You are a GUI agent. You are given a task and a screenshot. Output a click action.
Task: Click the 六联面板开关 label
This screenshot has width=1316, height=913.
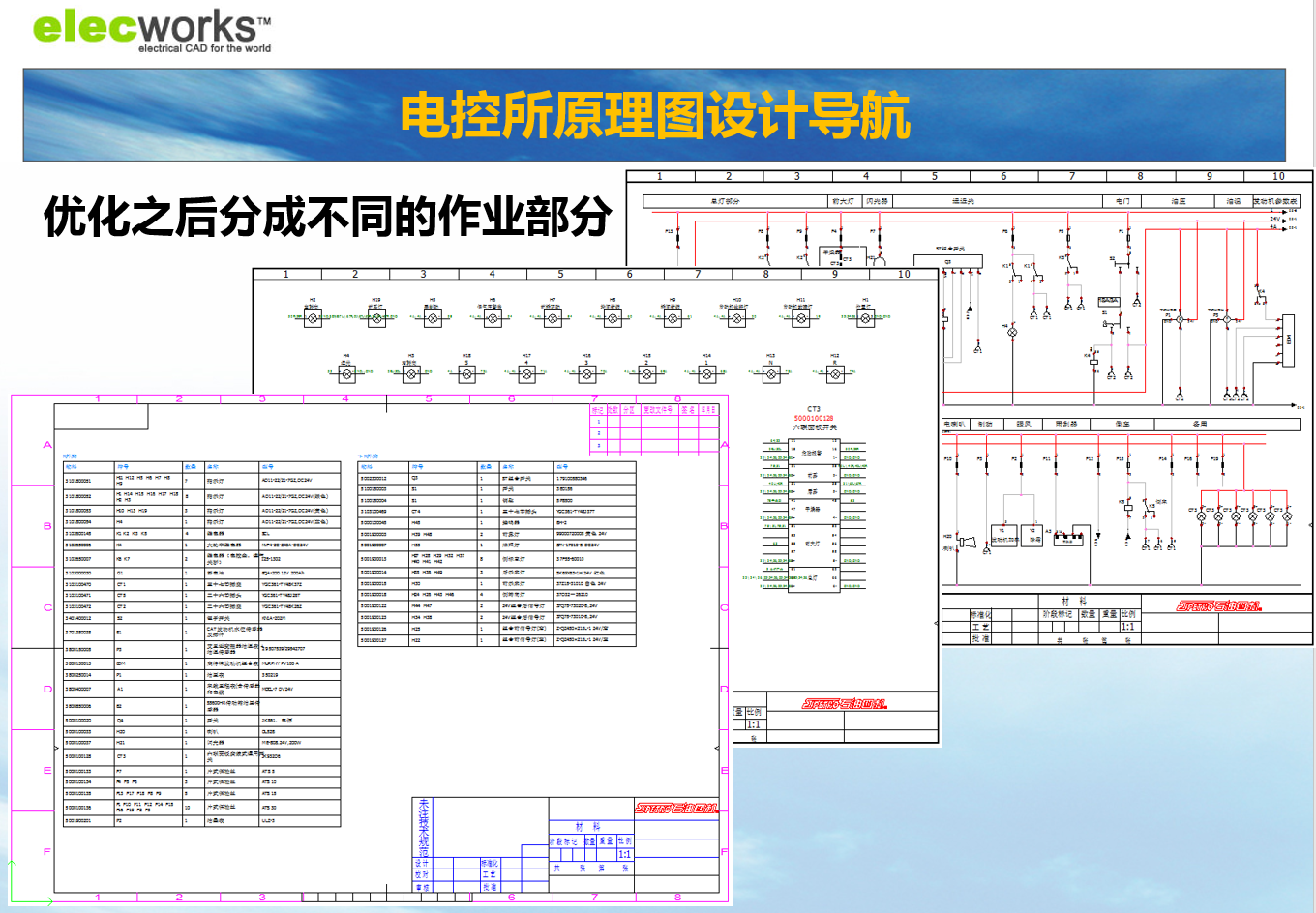[x=814, y=427]
